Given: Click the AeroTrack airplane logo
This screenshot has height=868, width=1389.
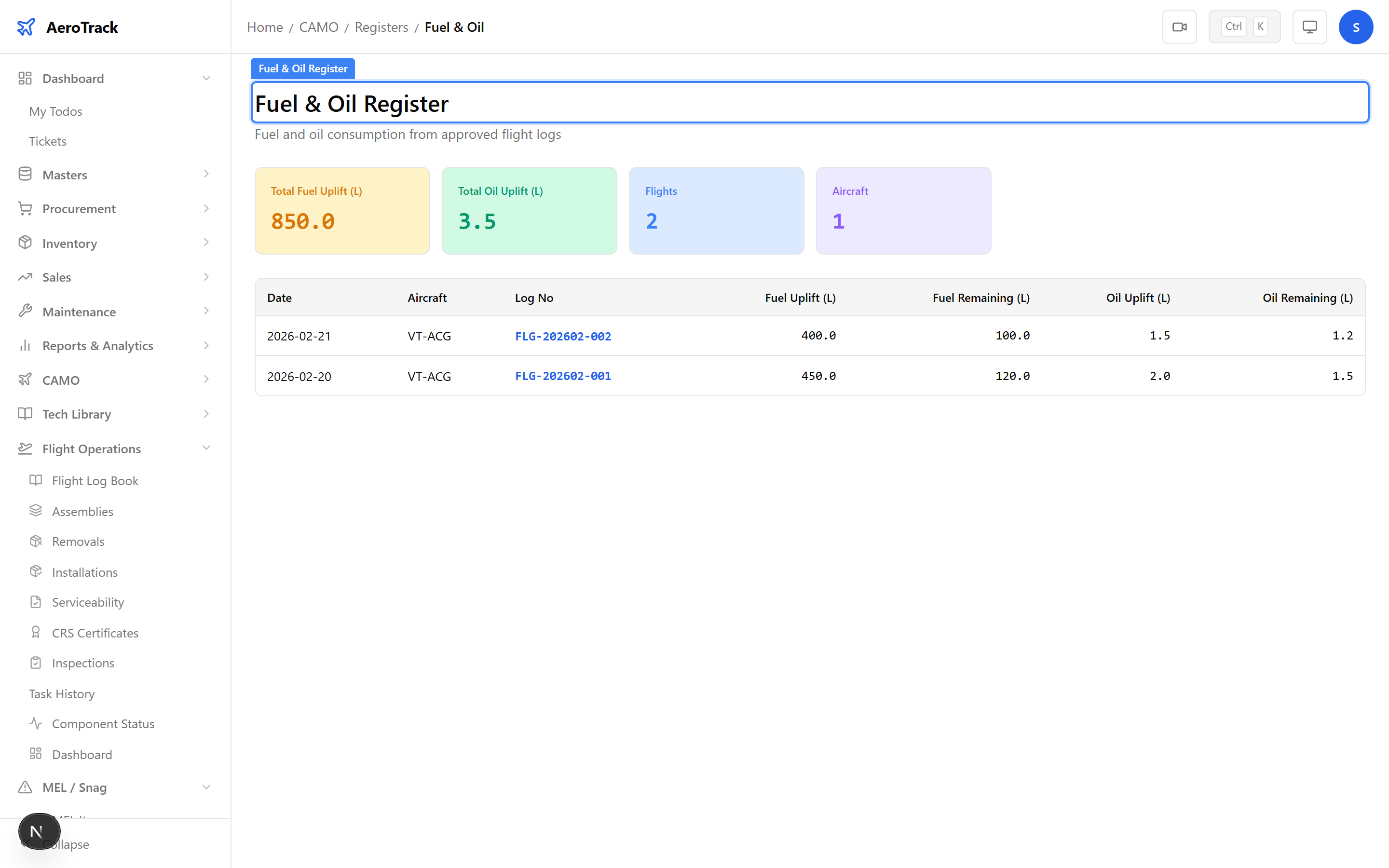Looking at the screenshot, I should click(x=26, y=27).
